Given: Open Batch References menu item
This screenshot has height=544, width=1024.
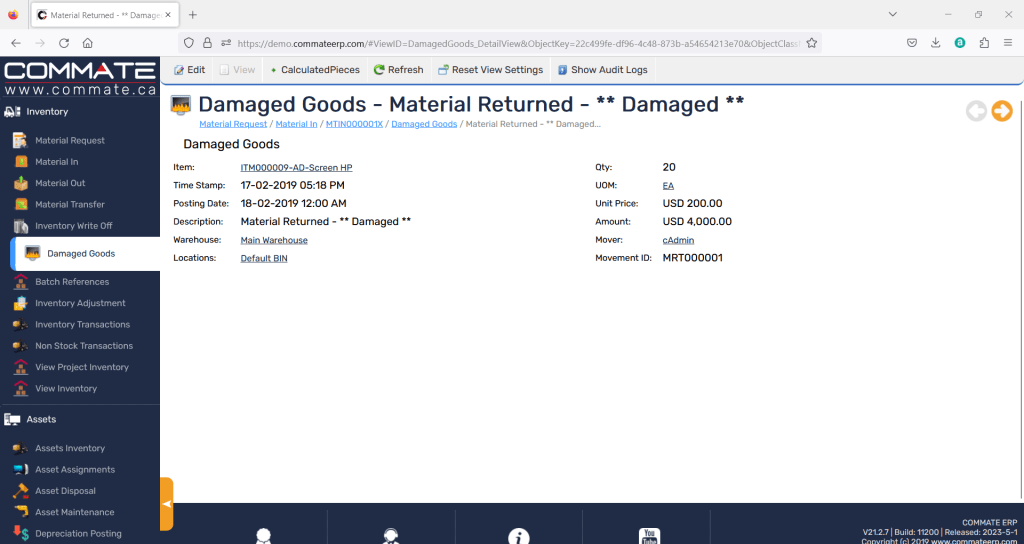Looking at the screenshot, I should (72, 282).
